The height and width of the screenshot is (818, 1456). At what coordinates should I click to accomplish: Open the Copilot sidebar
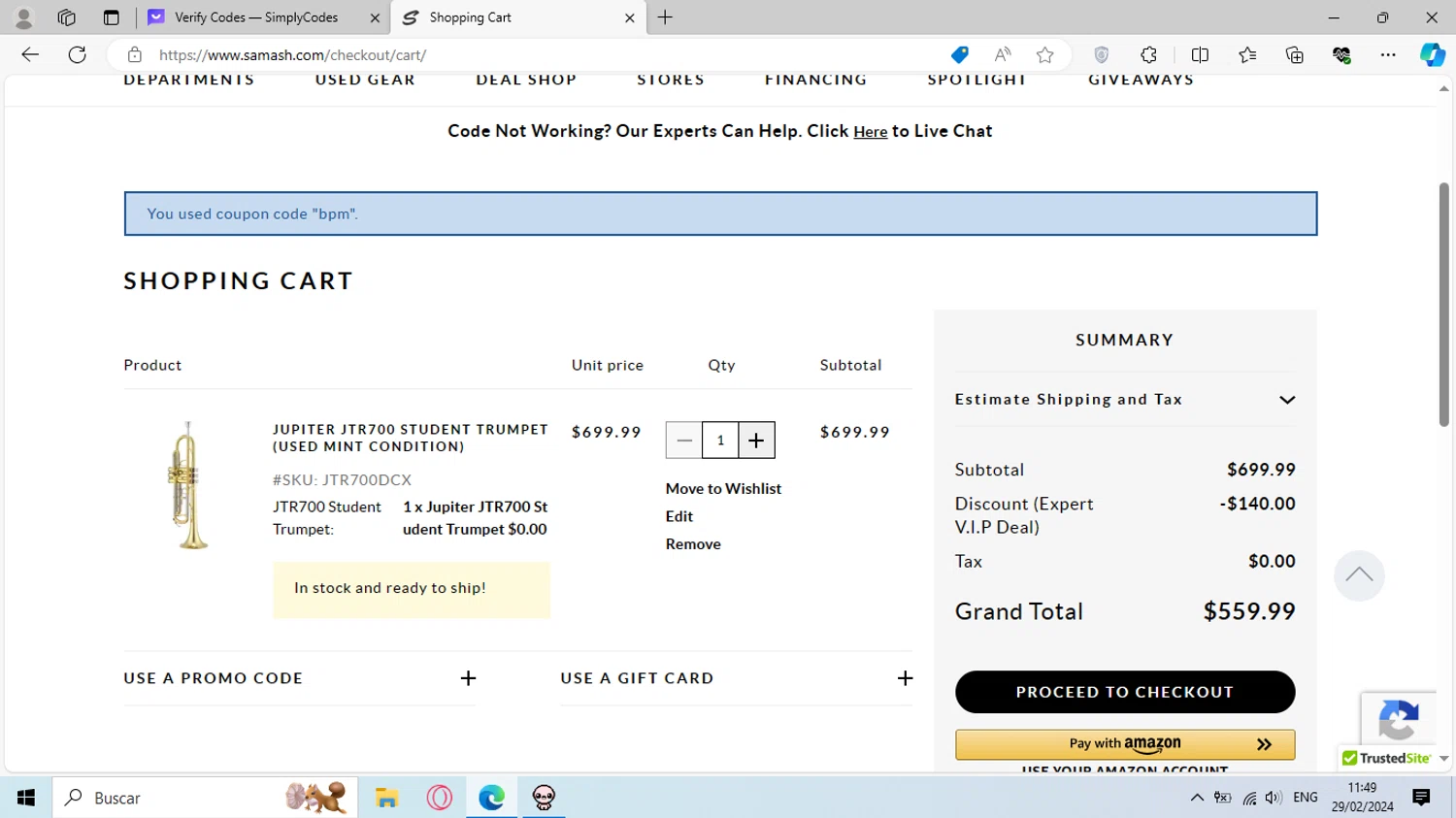[x=1433, y=55]
